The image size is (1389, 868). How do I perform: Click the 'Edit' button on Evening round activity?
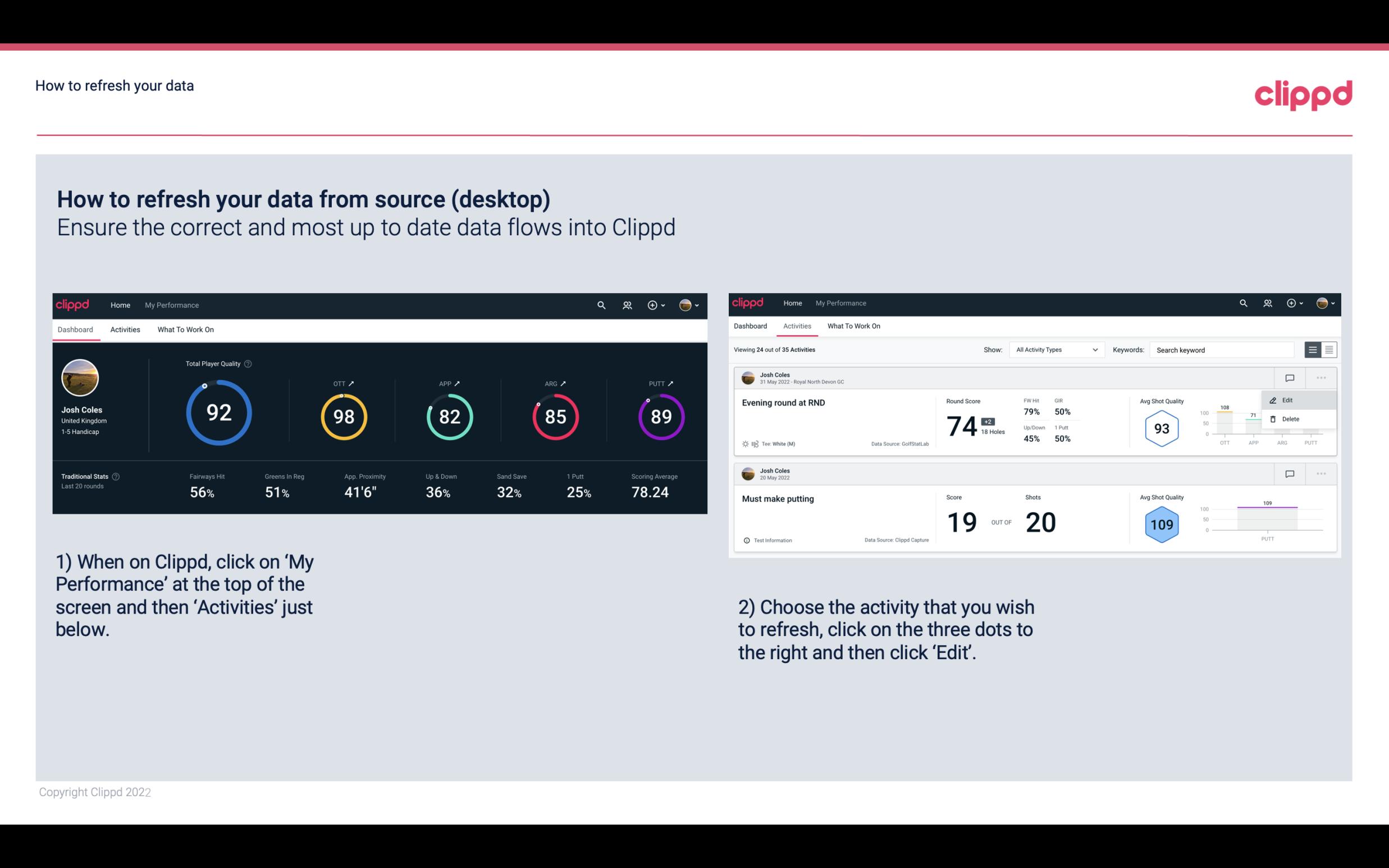pyautogui.click(x=1289, y=400)
